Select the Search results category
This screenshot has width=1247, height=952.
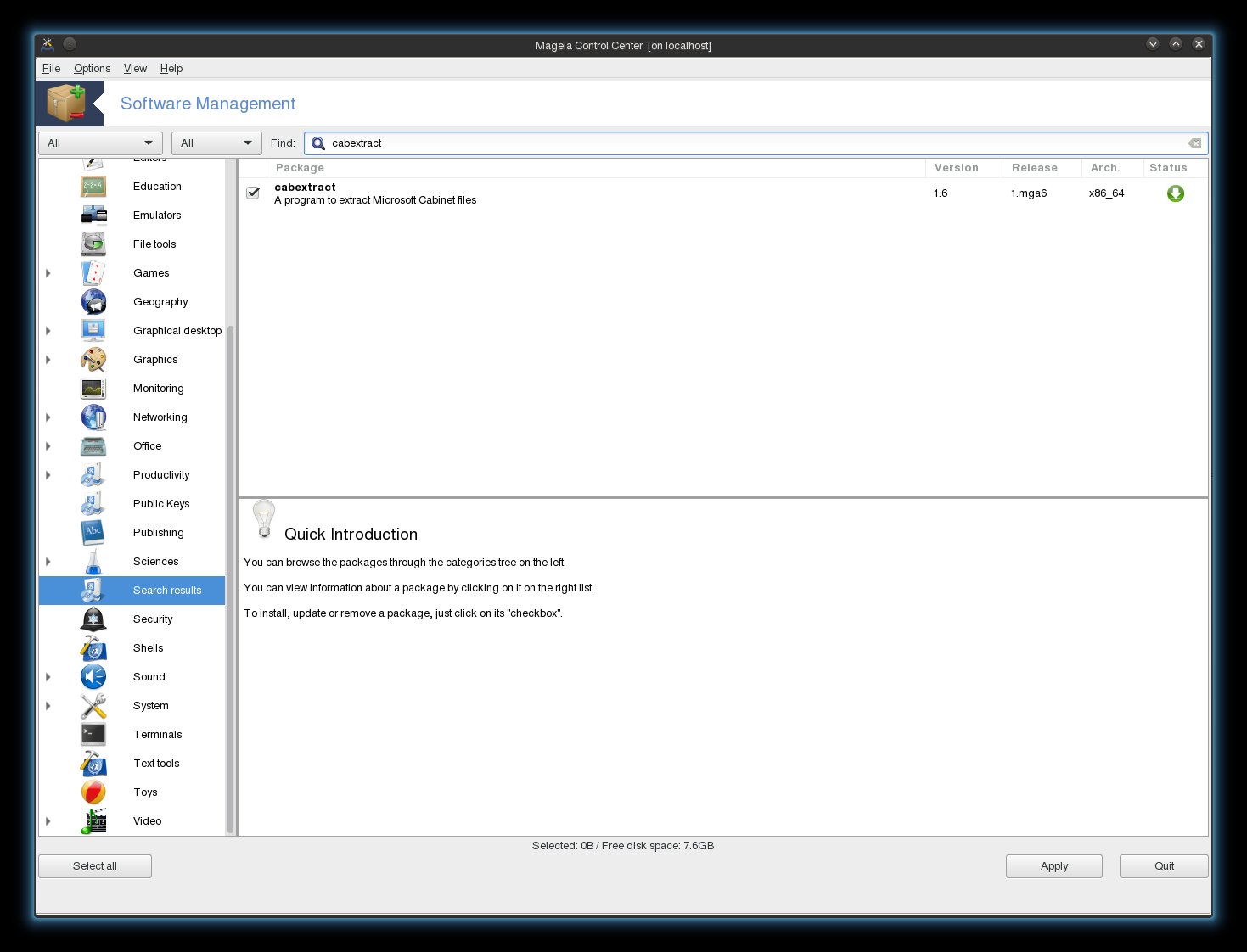[132, 591]
